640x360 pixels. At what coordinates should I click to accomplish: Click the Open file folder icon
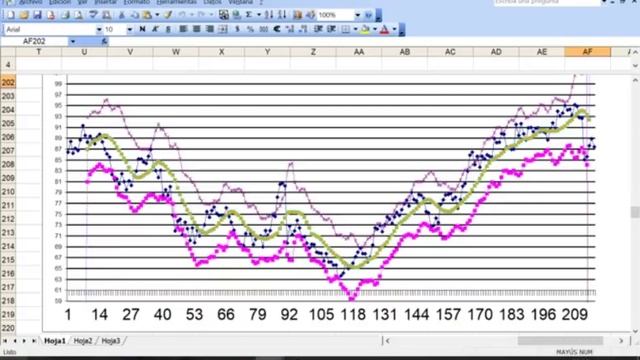tap(24, 15)
